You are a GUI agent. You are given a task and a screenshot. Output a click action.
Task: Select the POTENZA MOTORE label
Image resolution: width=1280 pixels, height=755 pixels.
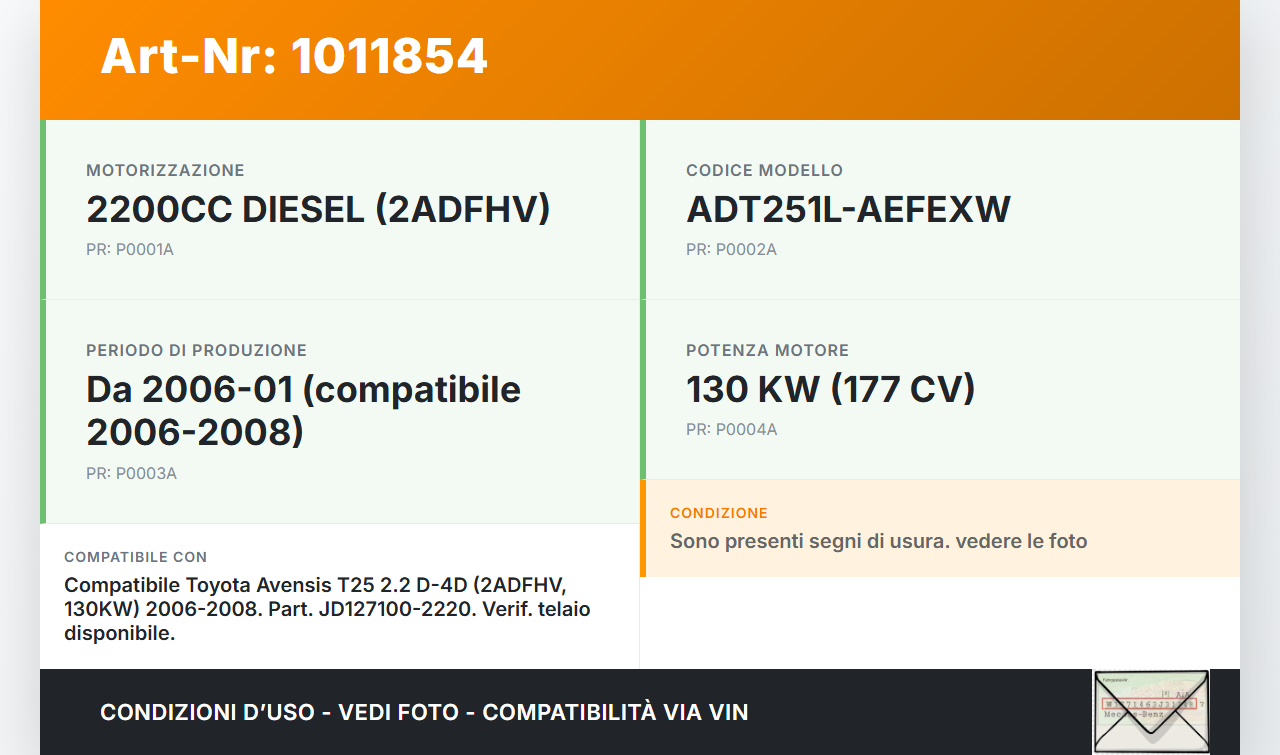(x=767, y=350)
